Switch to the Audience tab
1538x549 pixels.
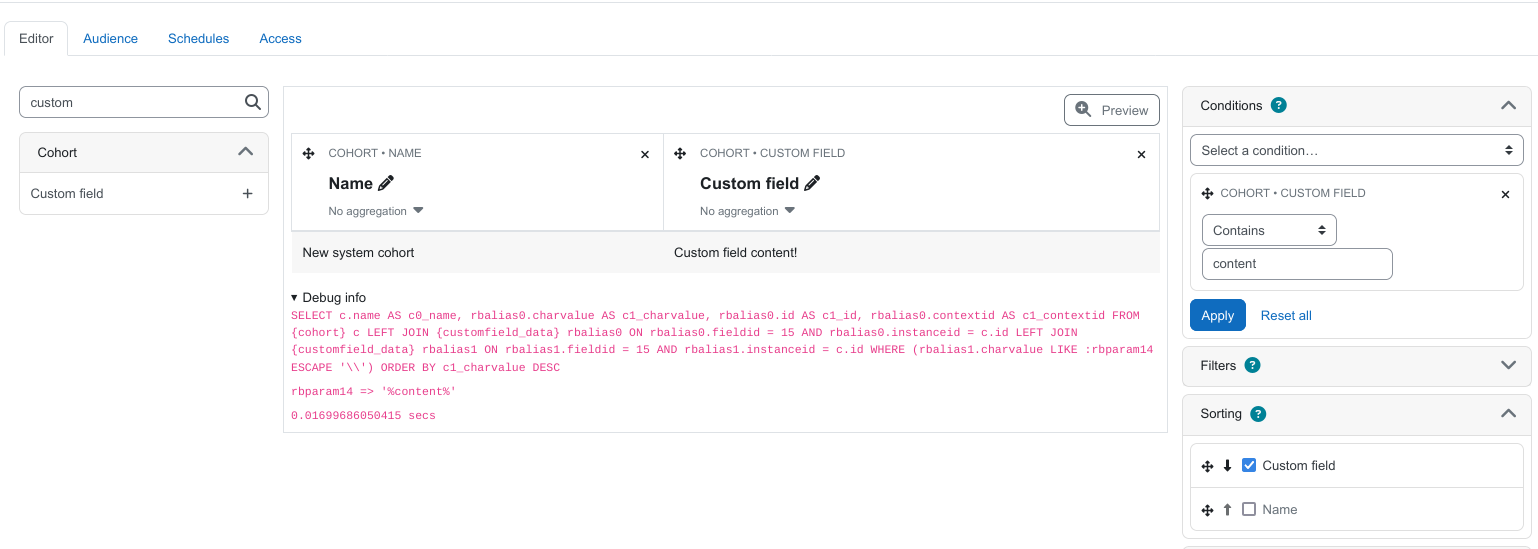click(x=111, y=38)
